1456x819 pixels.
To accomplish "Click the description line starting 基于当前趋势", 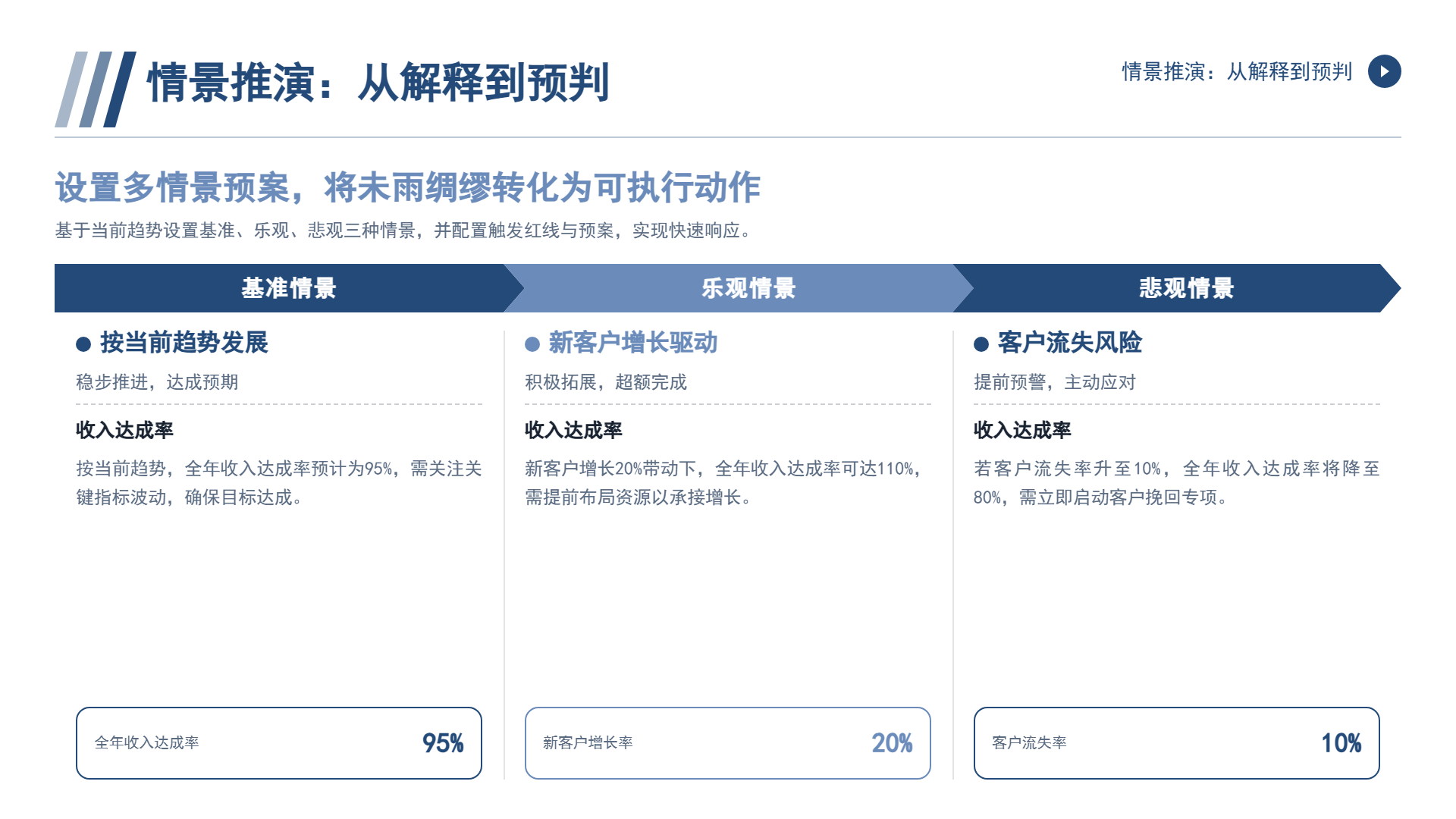I will (403, 231).
